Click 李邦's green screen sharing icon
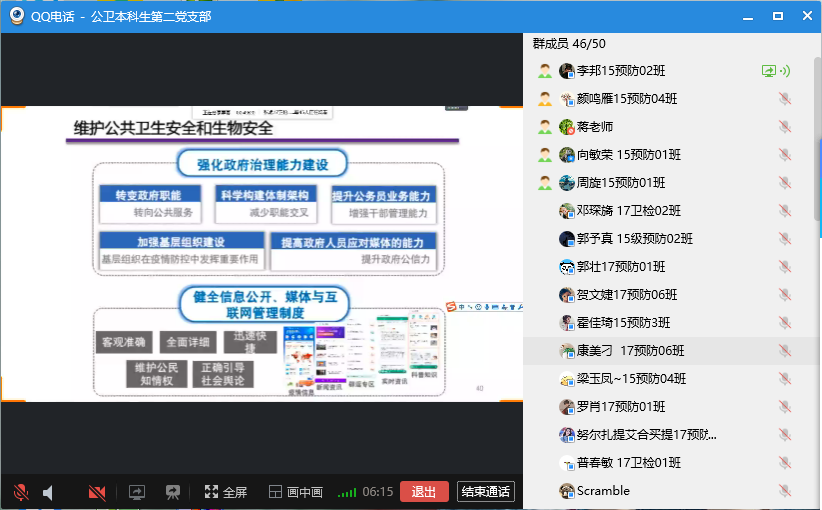Viewport: 822px width, 510px height. [769, 71]
